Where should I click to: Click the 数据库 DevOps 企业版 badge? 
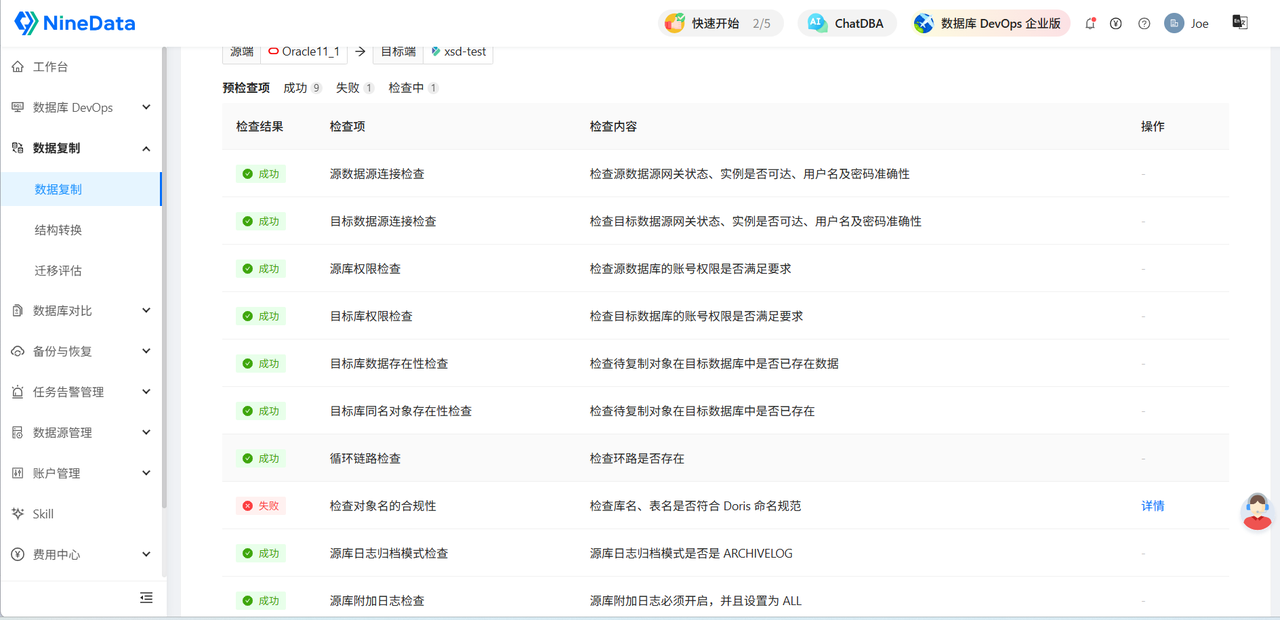point(989,23)
